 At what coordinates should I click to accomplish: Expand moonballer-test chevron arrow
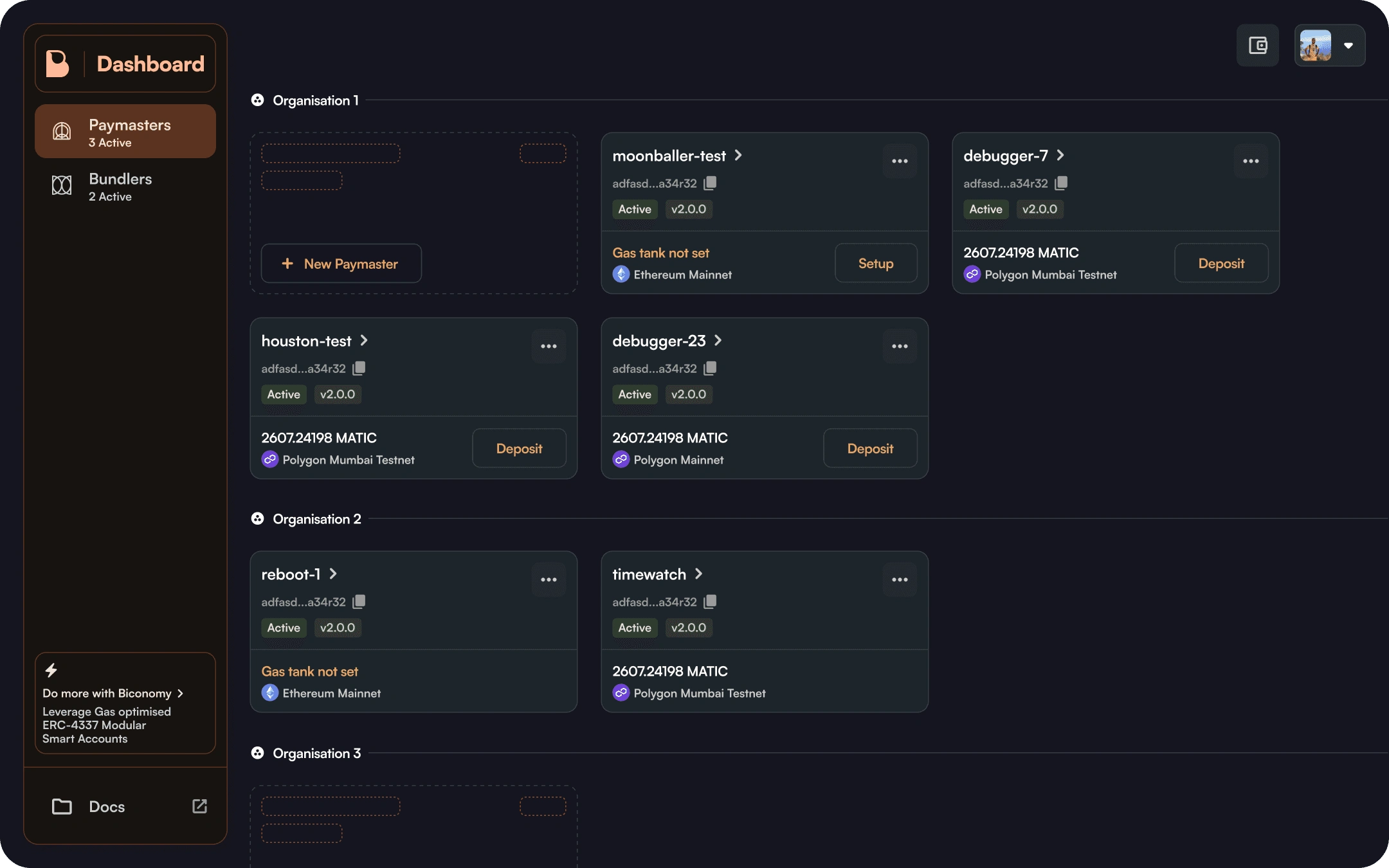(738, 155)
